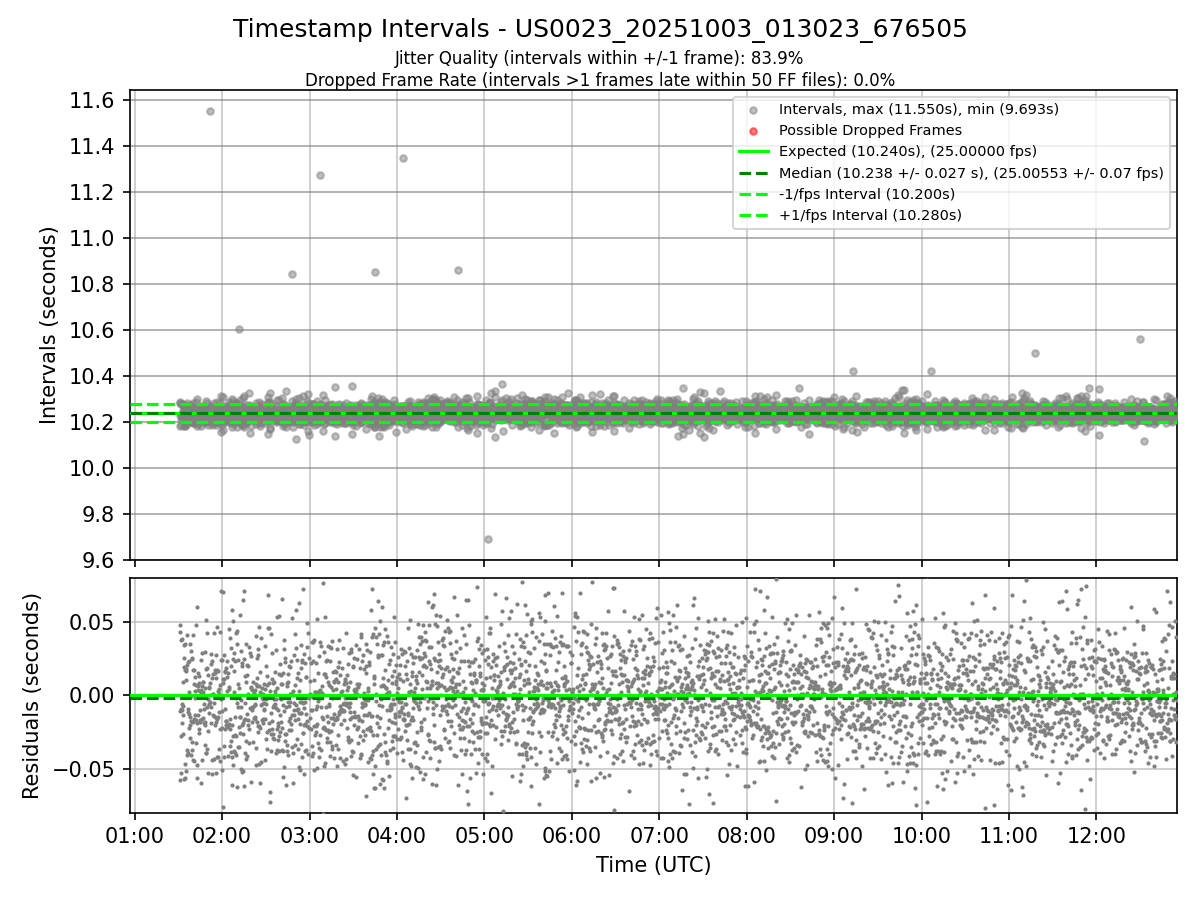This screenshot has height=900, width=1200.
Task: Click legend entry '+1/fps Interval (10.280s)'
Action: (870, 214)
